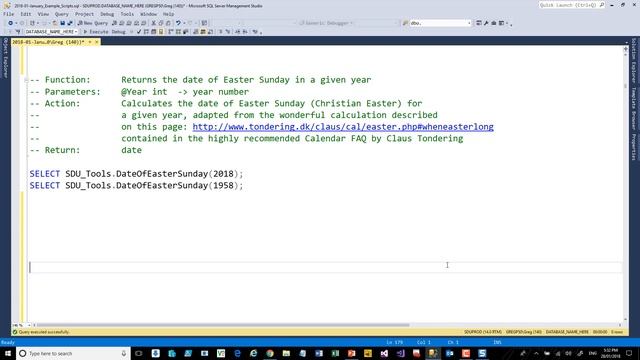Open Google Chrome from the taskbar
Image resolution: width=640 pixels, height=360 pixels.
pos(270,353)
